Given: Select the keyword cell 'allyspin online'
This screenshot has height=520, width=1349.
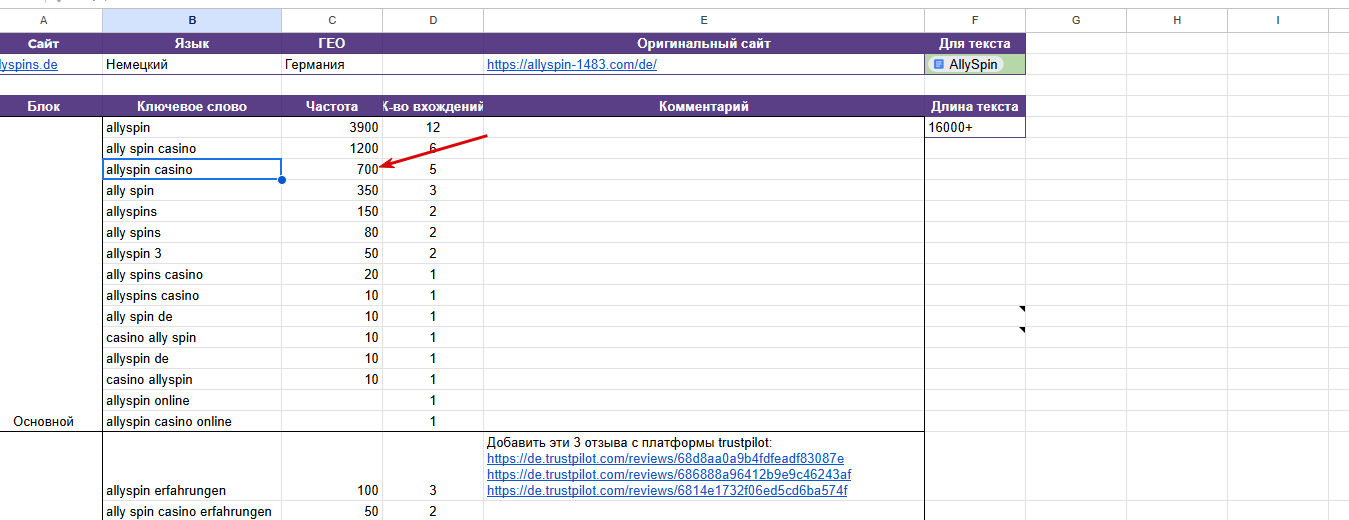Looking at the screenshot, I should 192,400.
